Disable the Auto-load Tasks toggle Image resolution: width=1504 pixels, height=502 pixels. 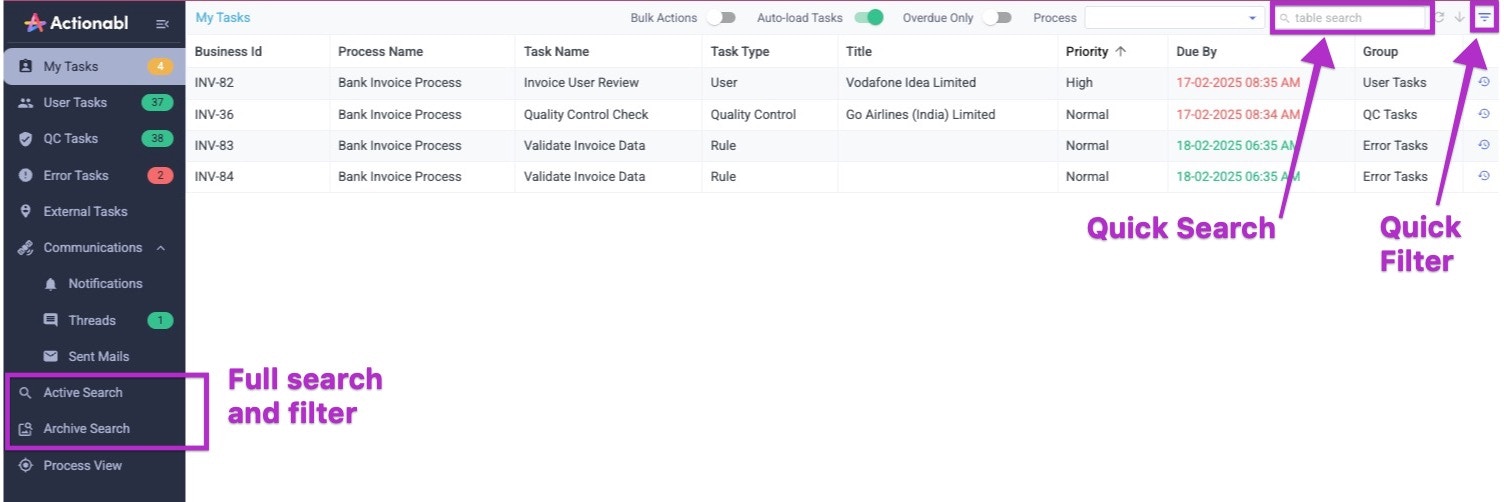[x=869, y=18]
